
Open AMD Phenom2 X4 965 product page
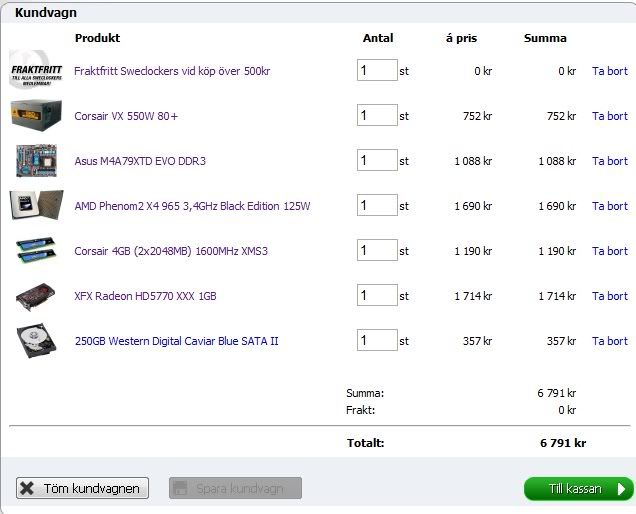(192, 206)
